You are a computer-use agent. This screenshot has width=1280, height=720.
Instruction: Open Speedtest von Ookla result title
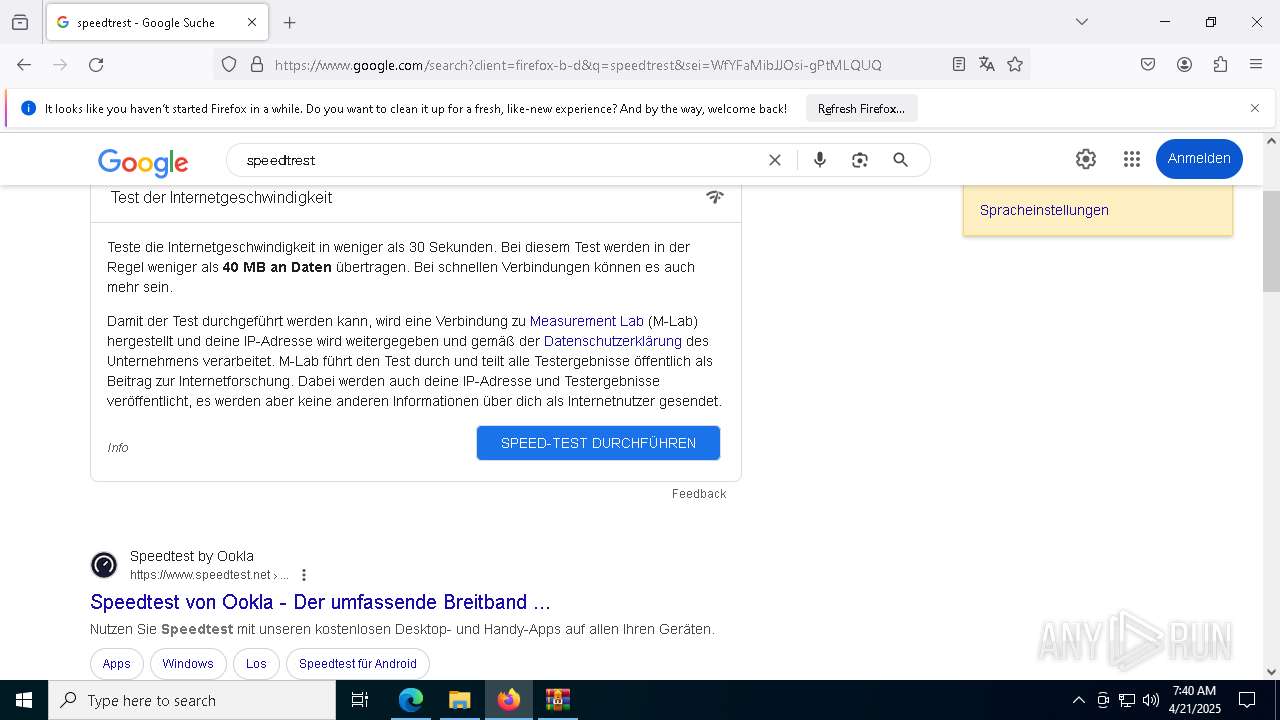[x=320, y=602]
